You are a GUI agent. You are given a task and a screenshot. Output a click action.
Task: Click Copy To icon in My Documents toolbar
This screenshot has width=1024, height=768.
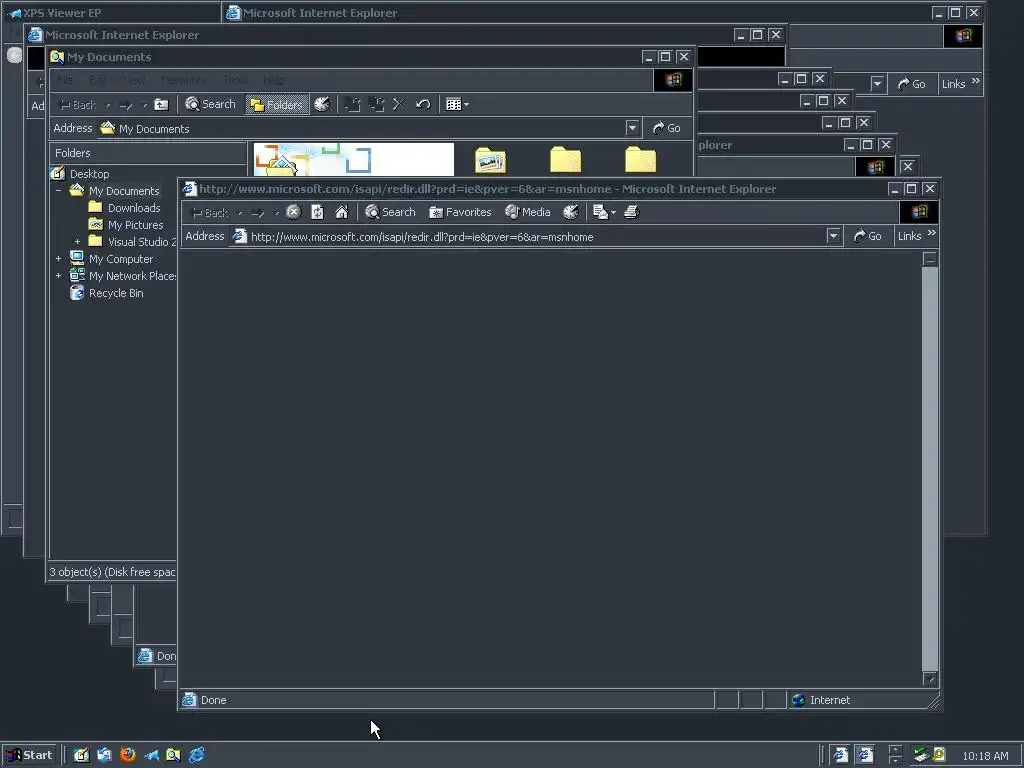376,104
